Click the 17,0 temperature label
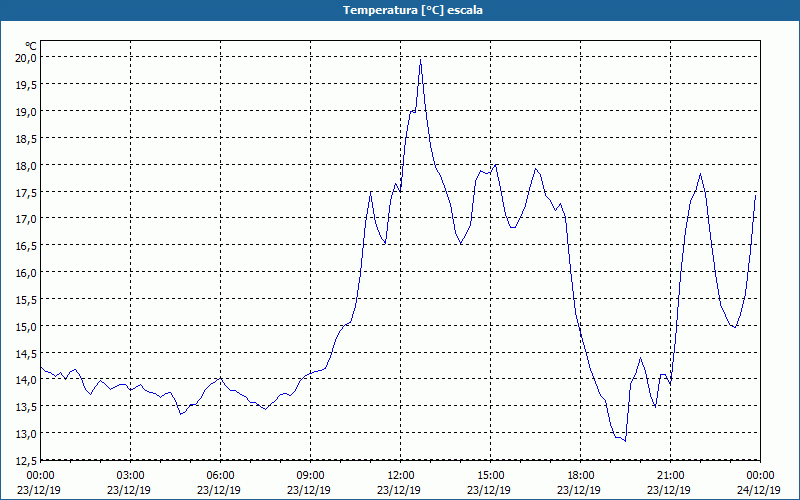The image size is (800, 500). click(x=26, y=218)
